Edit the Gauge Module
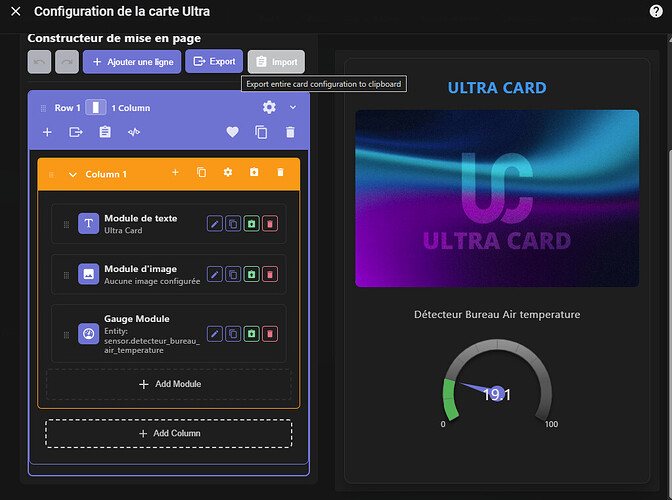The width and height of the screenshot is (672, 500). 215,334
